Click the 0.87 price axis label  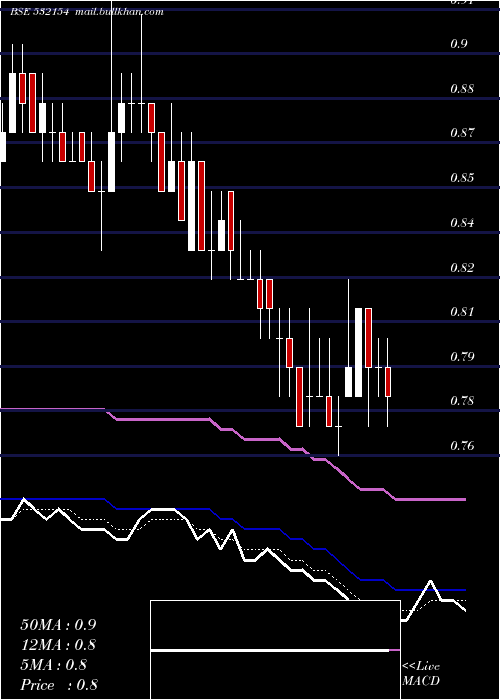point(462,133)
